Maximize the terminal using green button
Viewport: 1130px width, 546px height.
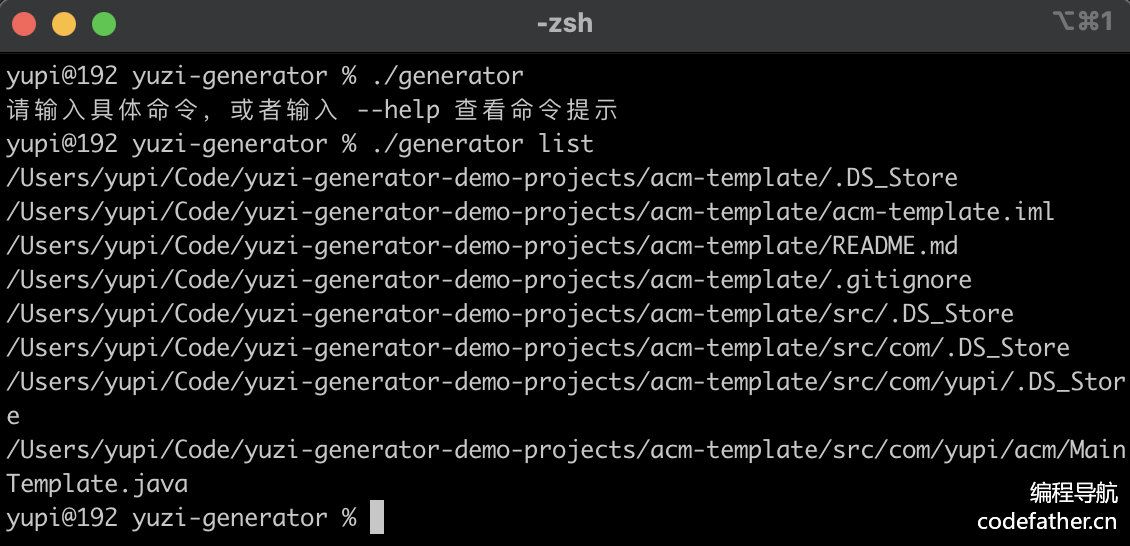point(104,24)
